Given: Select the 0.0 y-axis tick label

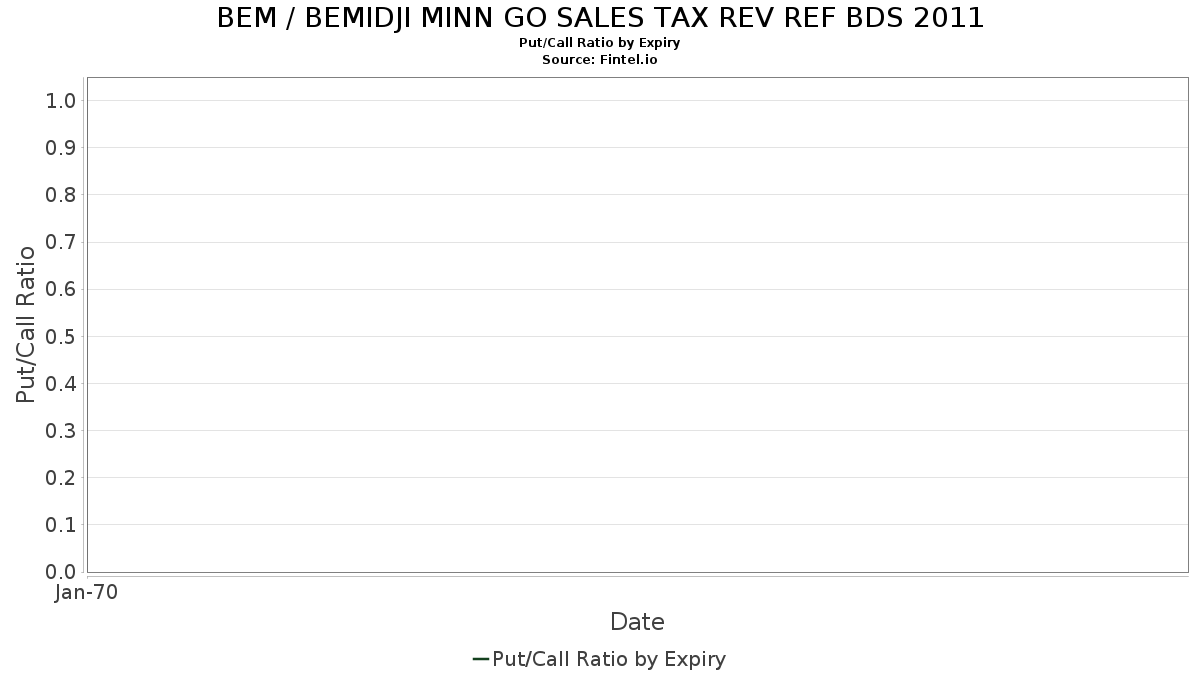Looking at the screenshot, I should tap(61, 572).
